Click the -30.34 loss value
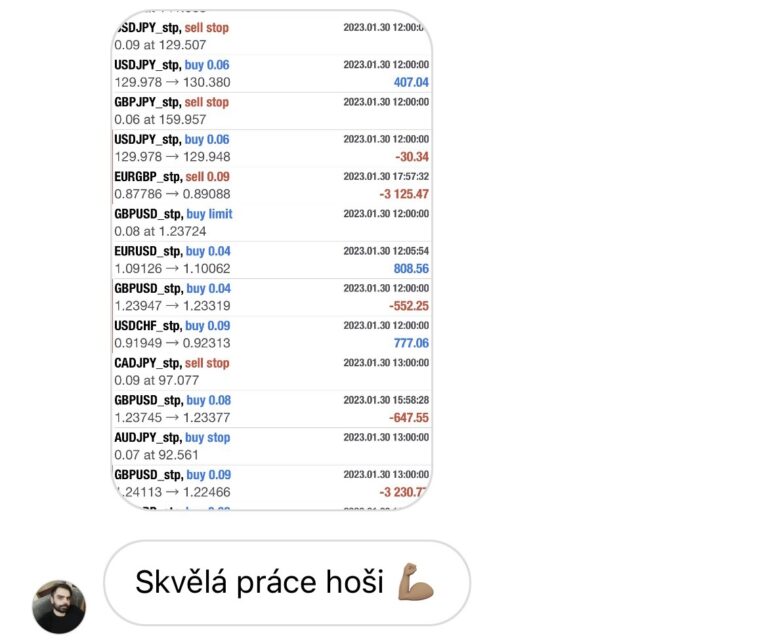768x640 pixels. 411,157
